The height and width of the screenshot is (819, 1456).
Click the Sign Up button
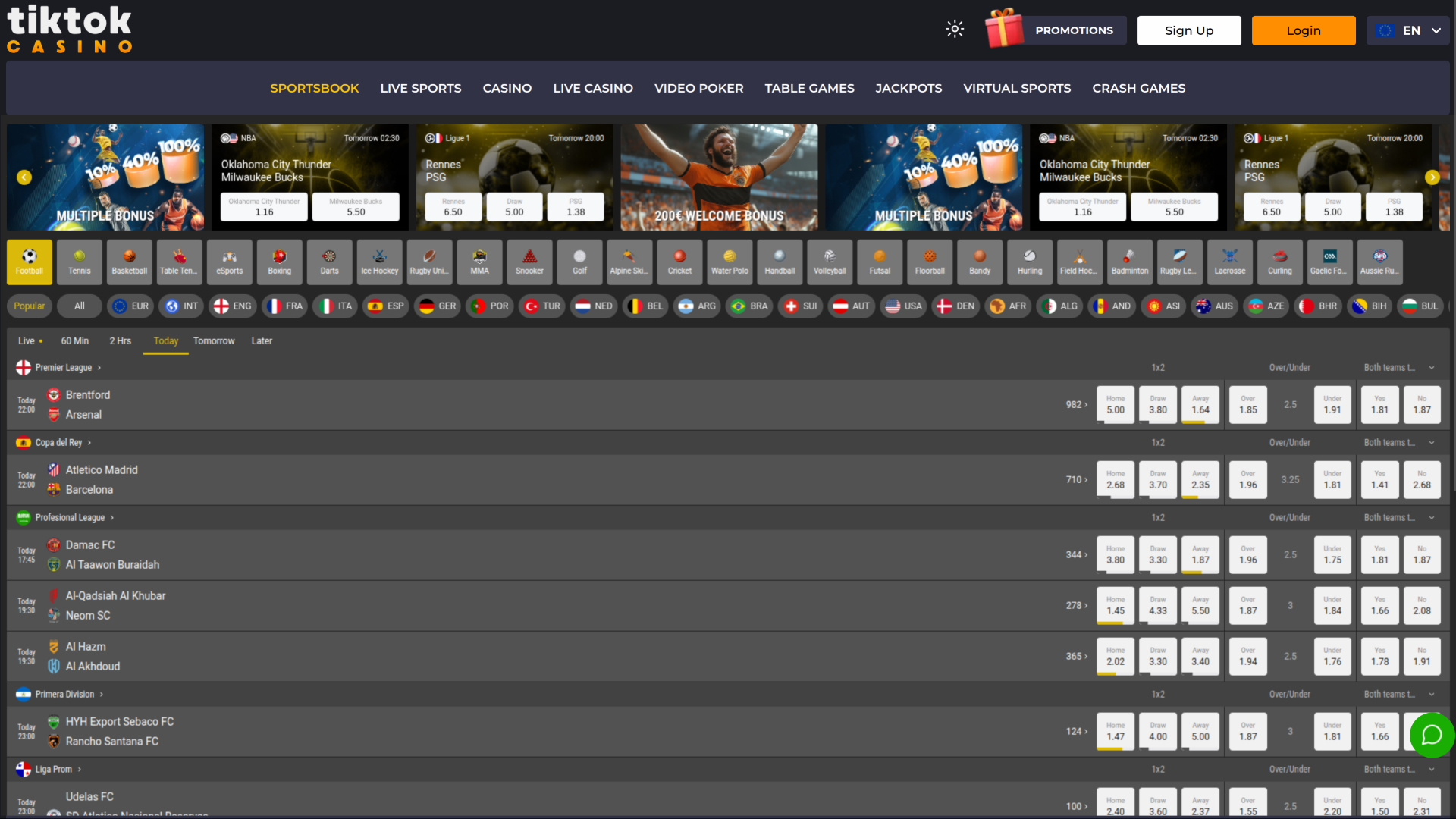click(x=1188, y=30)
